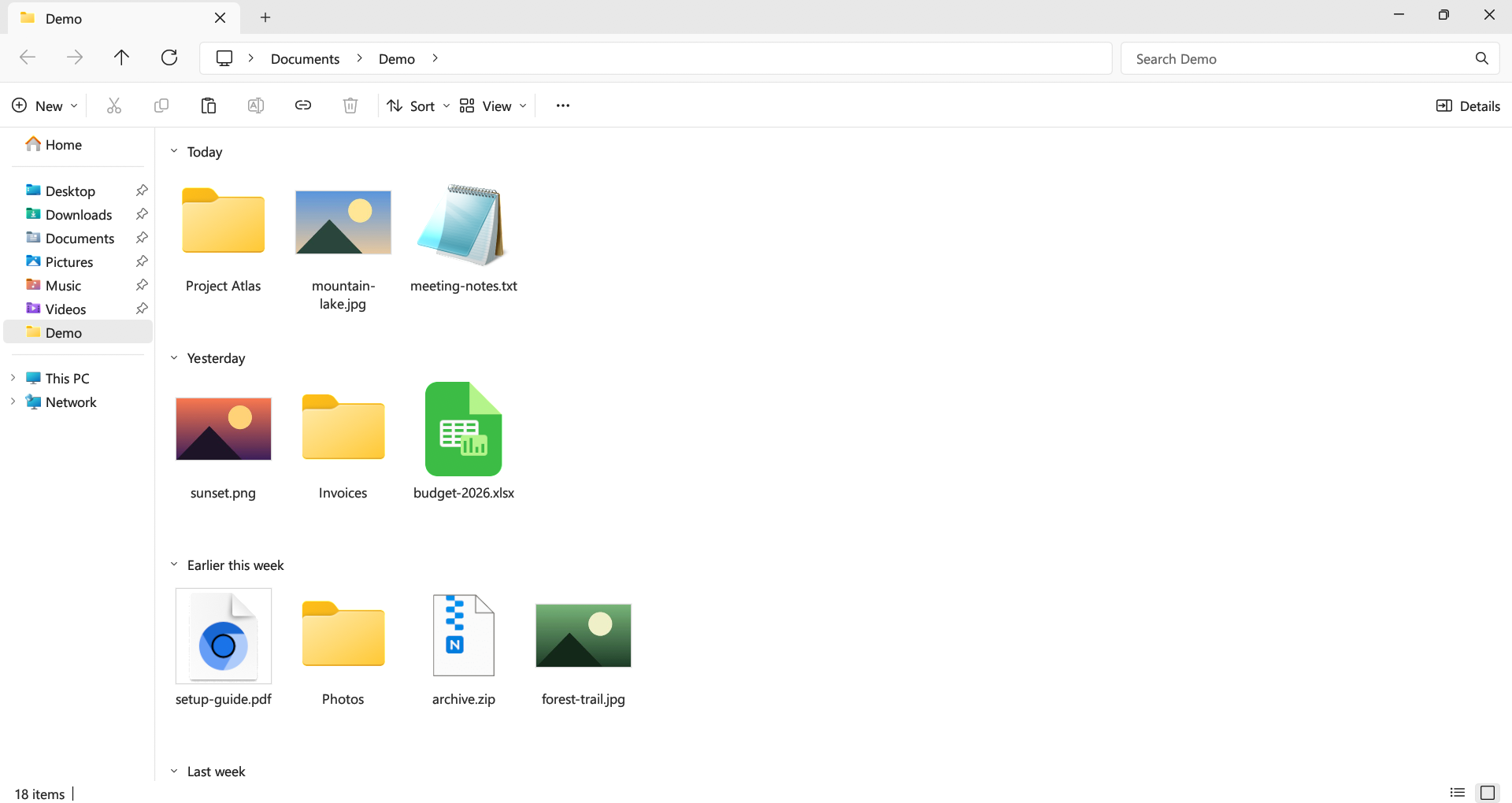1512x803 pixels.
Task: Unpin Desktop via its pin icon
Action: (x=142, y=191)
